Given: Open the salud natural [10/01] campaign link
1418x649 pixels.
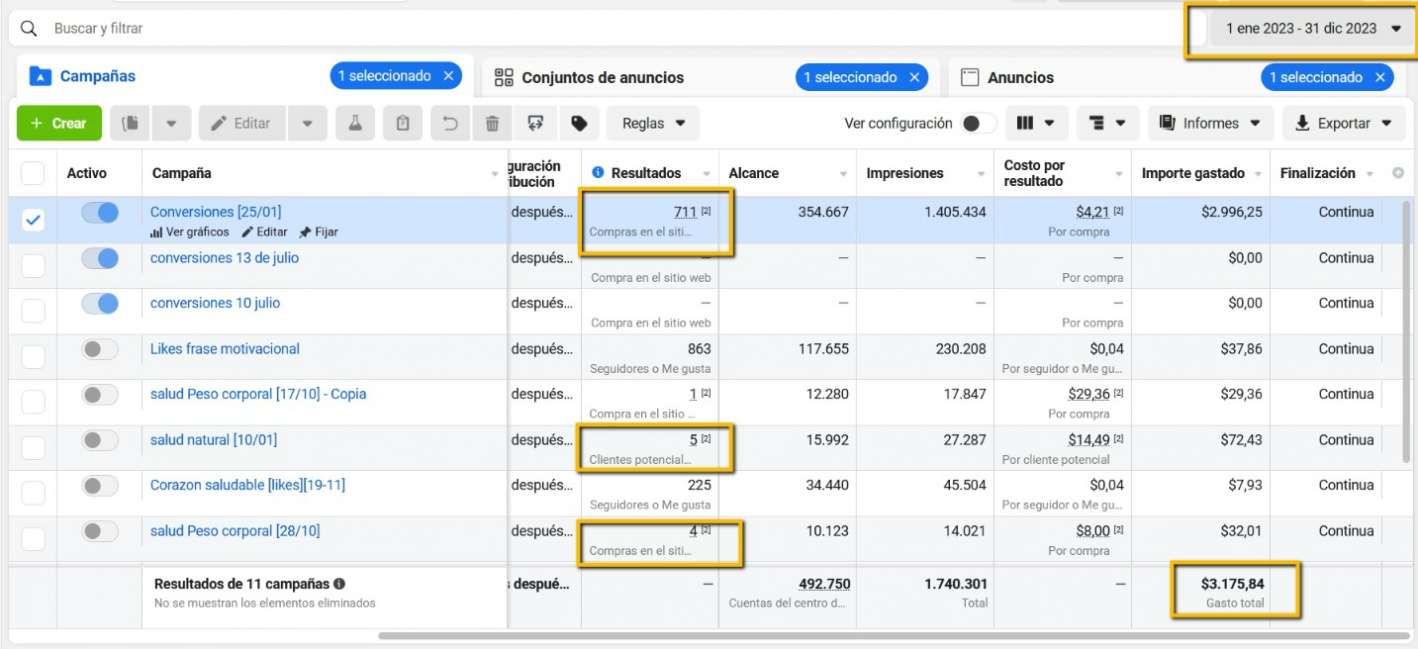Looking at the screenshot, I should click(x=214, y=440).
